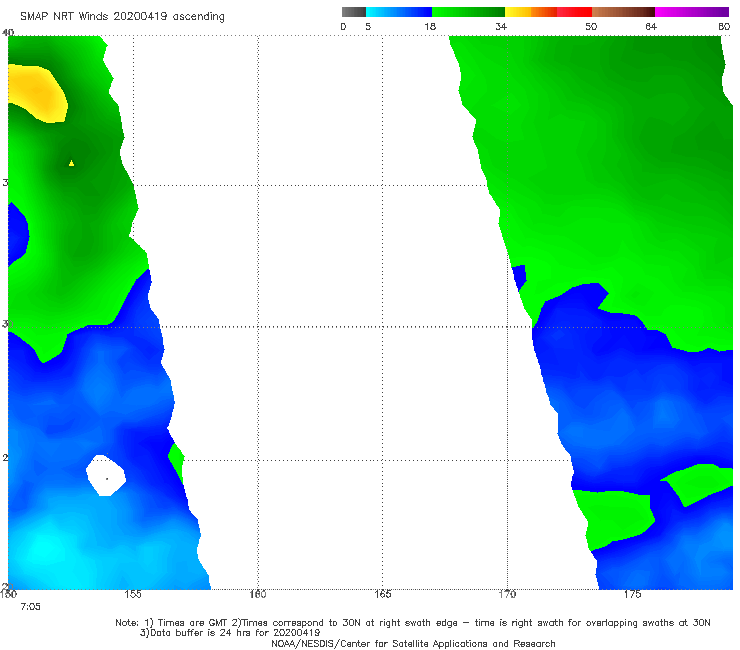Screen dimensions: 740x650
Task: Click the magenta-purple segment of the color bar
Action: point(692,12)
